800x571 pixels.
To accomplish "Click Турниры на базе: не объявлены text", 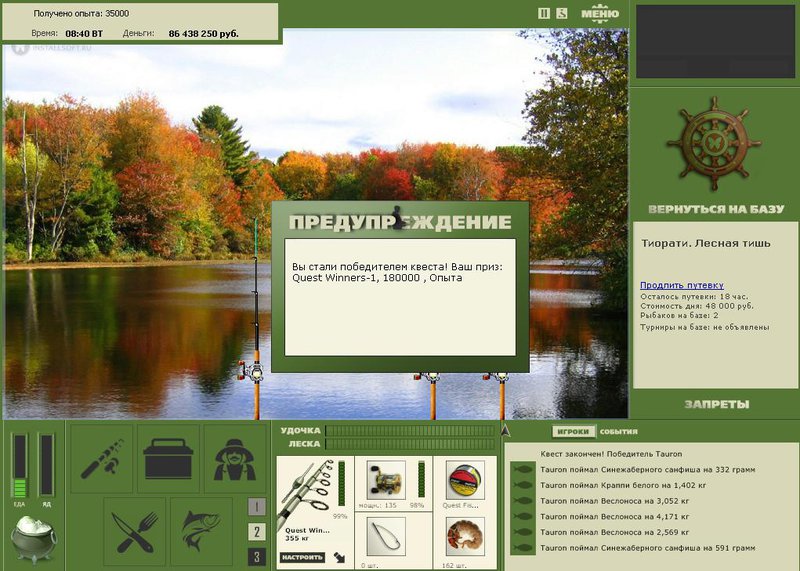I will click(705, 327).
